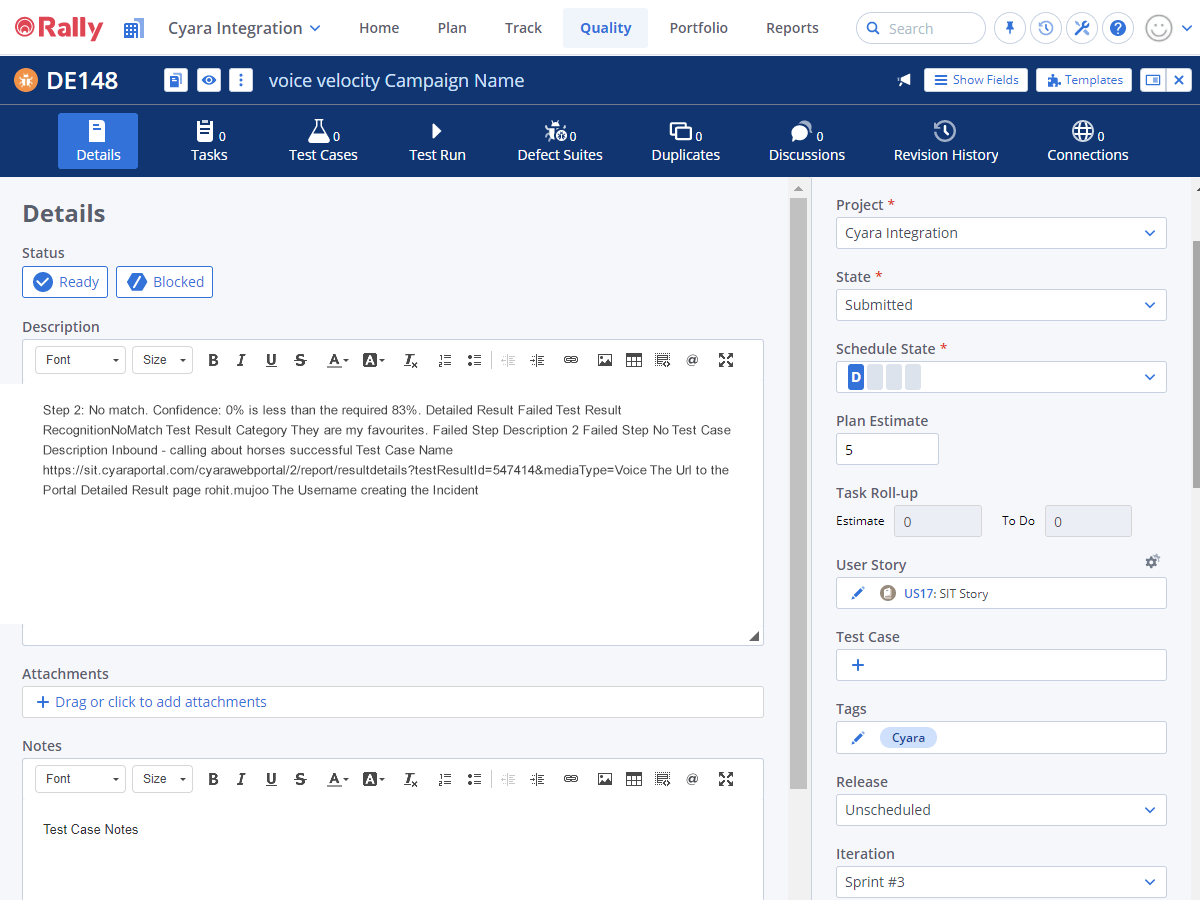Toggle strikethrough in Description editor
This screenshot has height=900, width=1200.
click(x=300, y=360)
